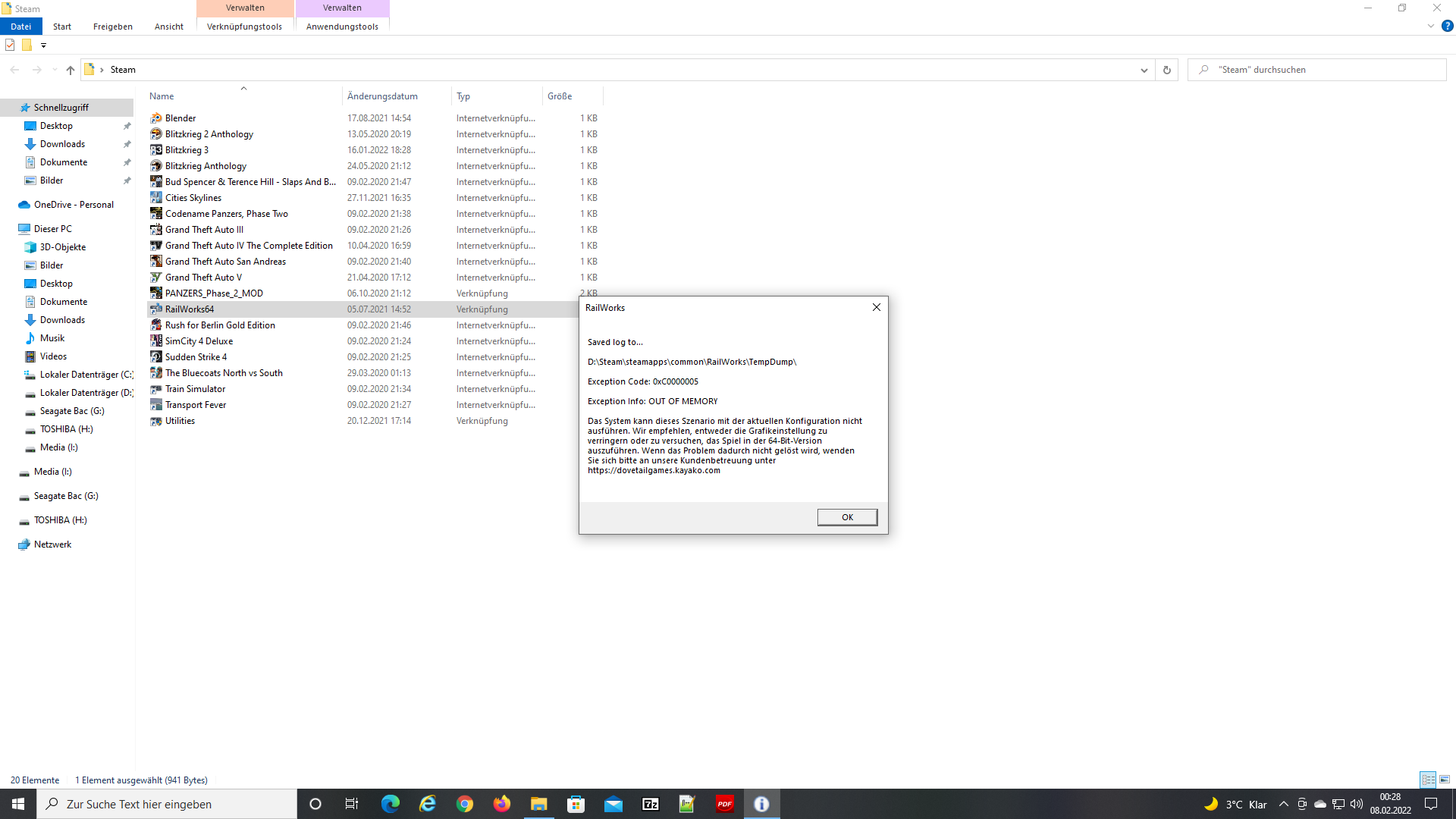The height and width of the screenshot is (819, 1456).
Task: Click the navigate up arrow icon
Action: pyautogui.click(x=71, y=70)
